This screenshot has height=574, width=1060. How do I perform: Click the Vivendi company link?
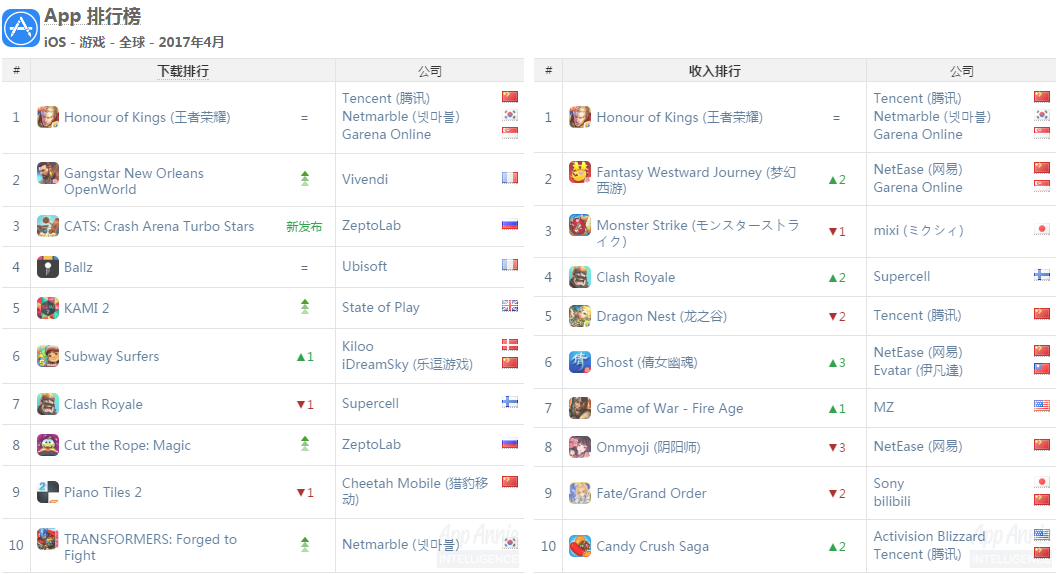pyautogui.click(x=365, y=179)
